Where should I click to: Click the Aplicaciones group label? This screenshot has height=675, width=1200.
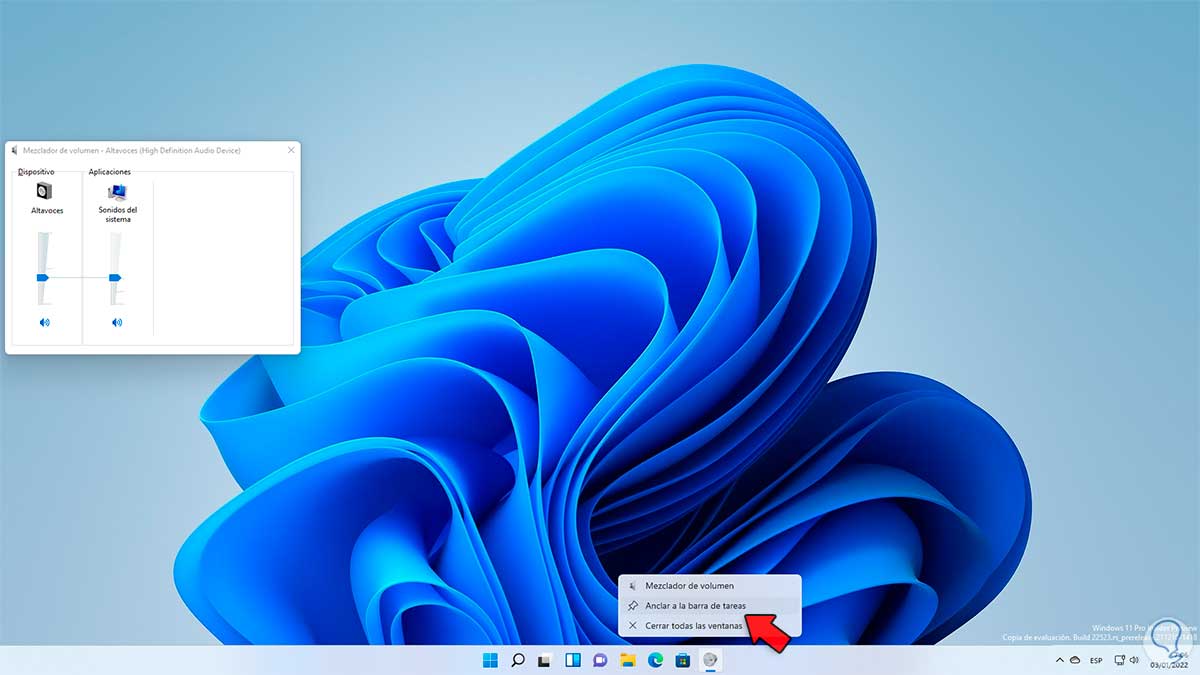point(109,172)
